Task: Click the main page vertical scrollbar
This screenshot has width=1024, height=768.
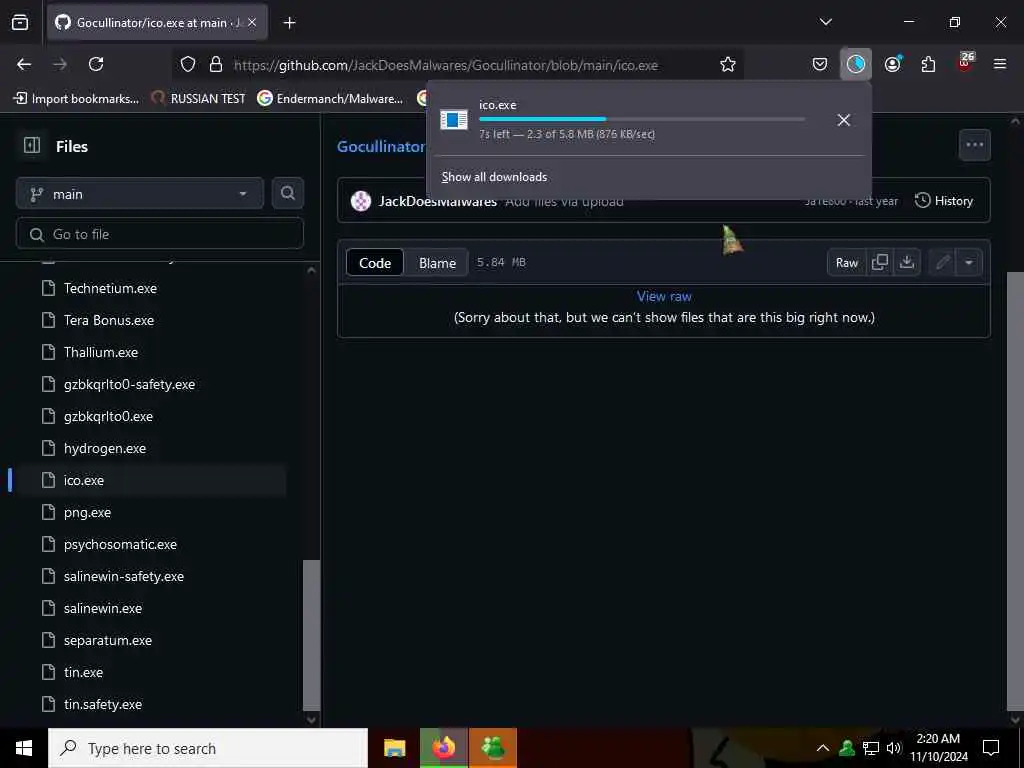Action: 1015,490
